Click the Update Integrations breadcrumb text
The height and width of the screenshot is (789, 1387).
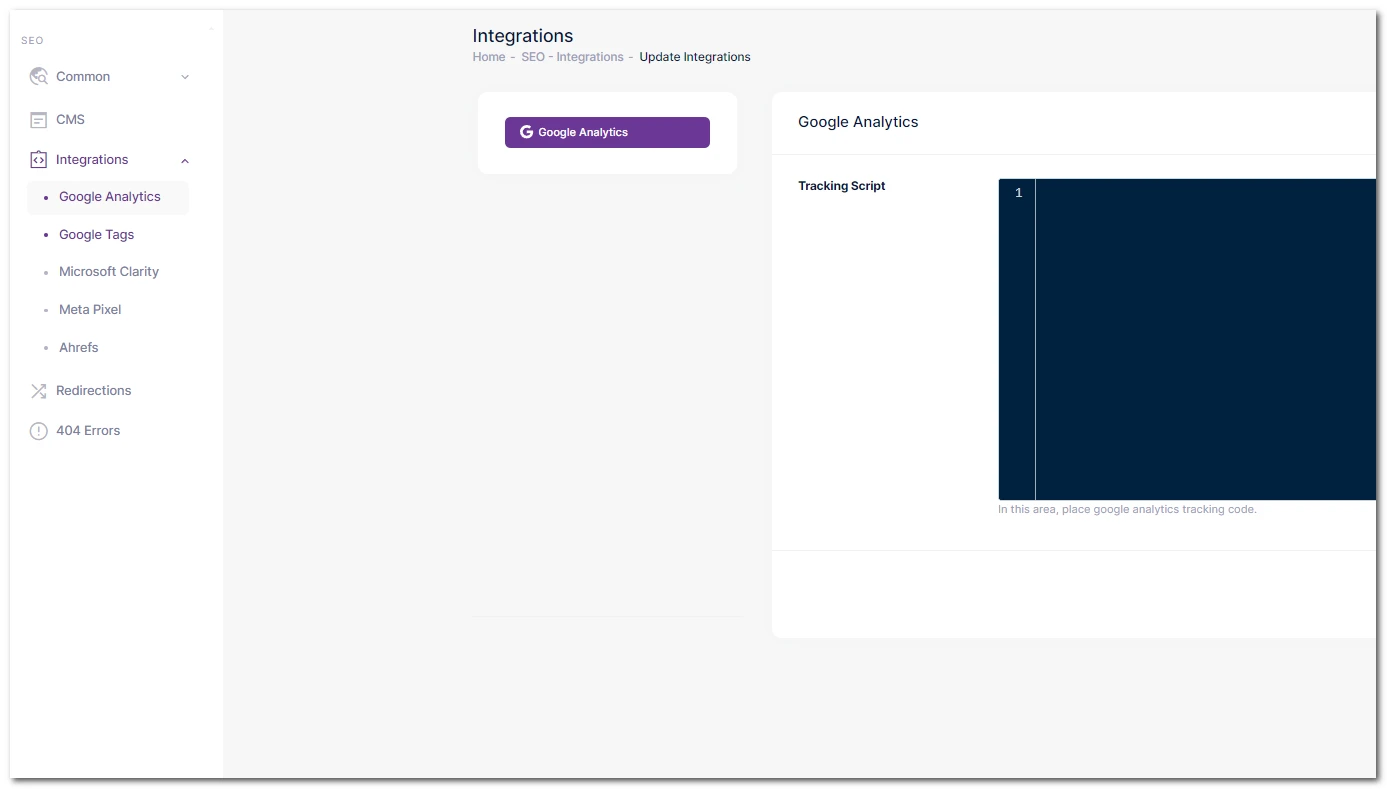click(x=695, y=57)
